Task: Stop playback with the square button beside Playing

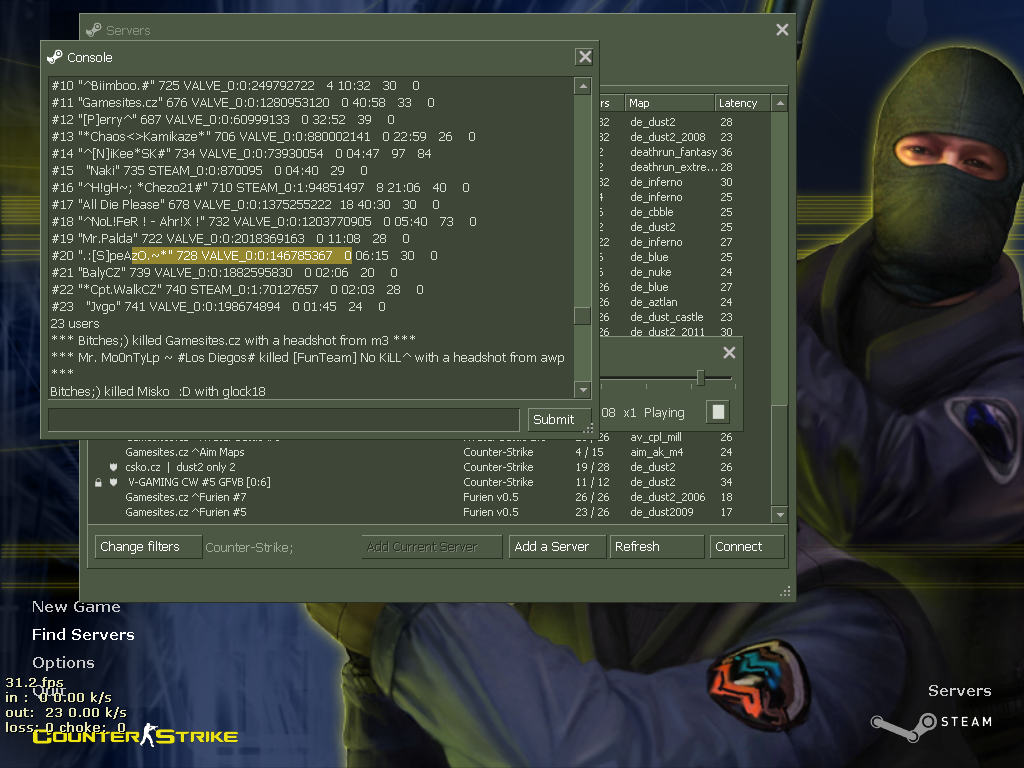Action: pyautogui.click(x=718, y=412)
